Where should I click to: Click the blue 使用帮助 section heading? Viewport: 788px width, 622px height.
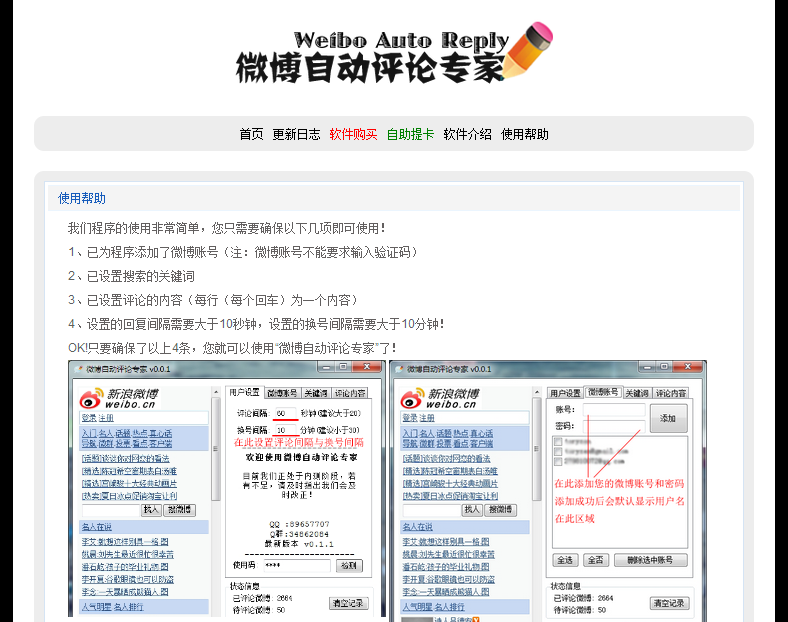click(82, 198)
